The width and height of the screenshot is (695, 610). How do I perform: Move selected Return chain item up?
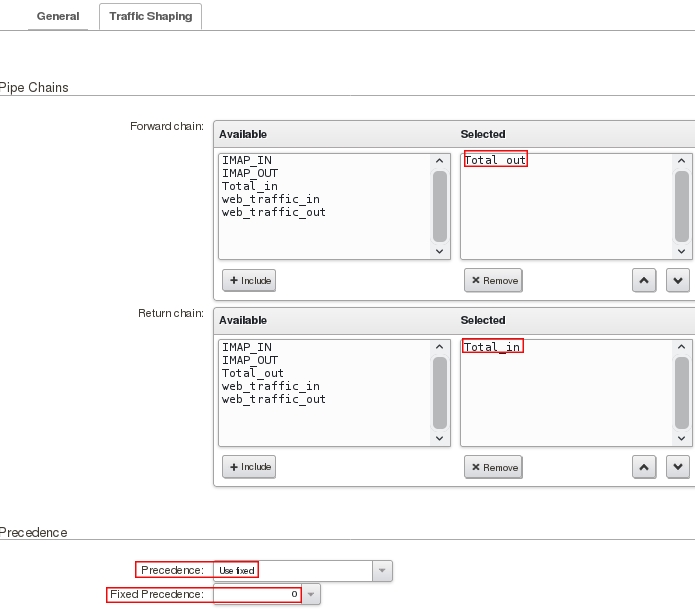[x=644, y=467]
